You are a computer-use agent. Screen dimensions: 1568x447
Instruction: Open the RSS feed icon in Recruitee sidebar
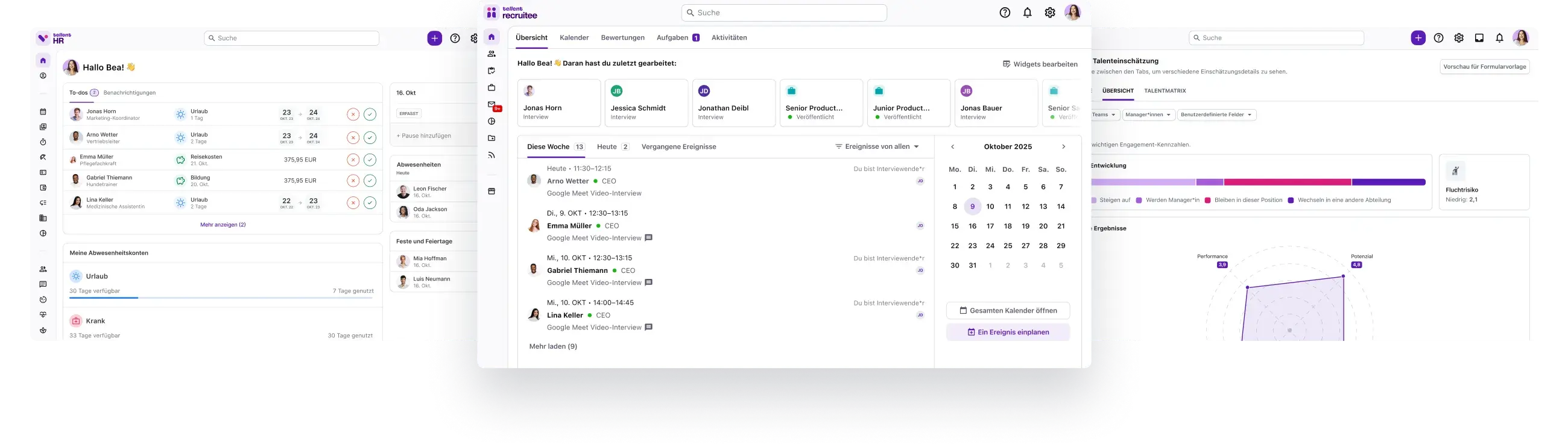492,155
